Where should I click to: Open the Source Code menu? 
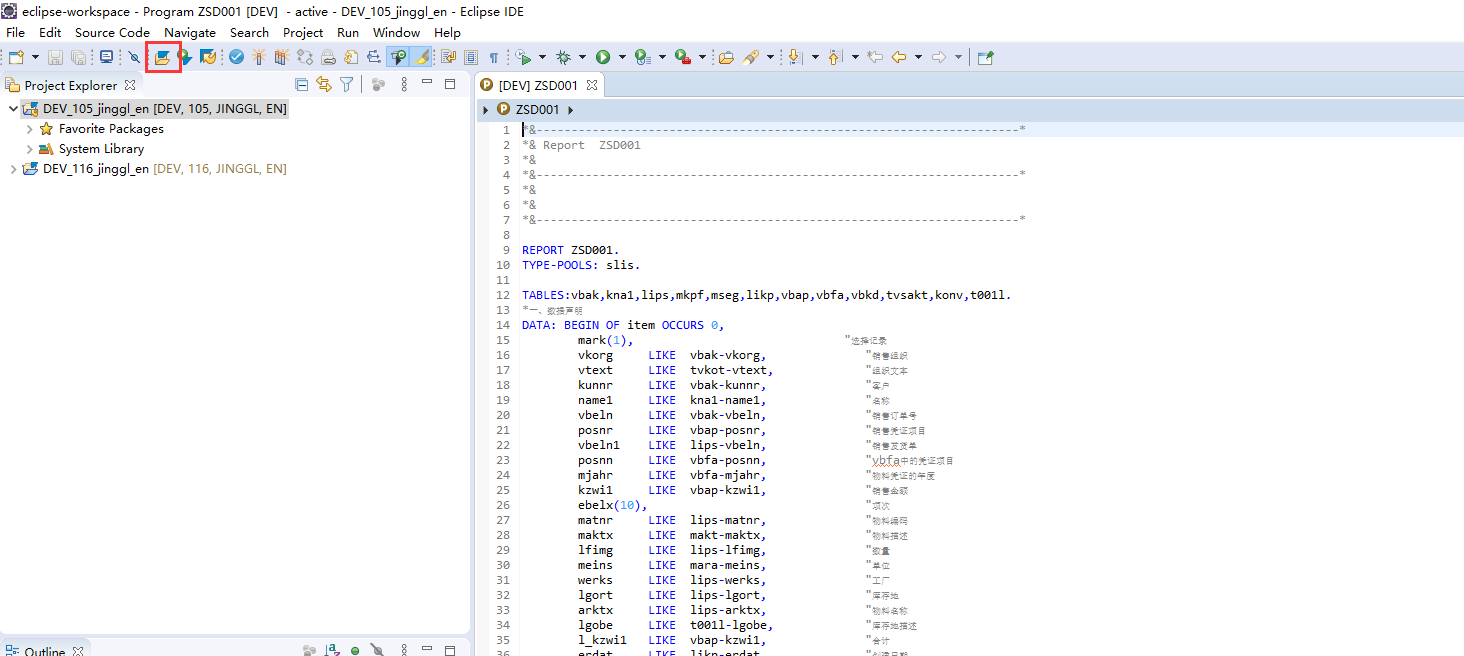pos(112,32)
